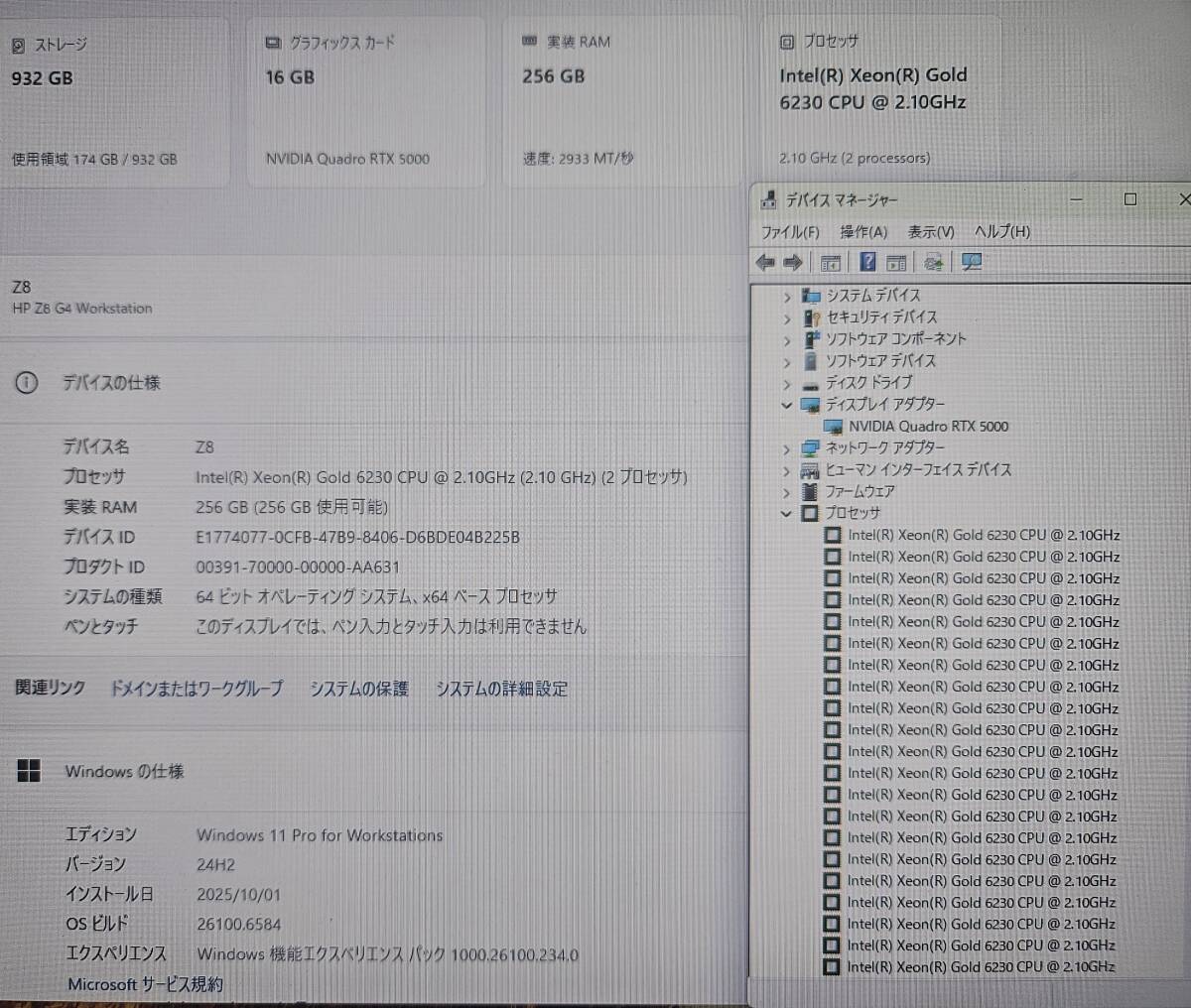Image resolution: width=1191 pixels, height=1008 pixels.
Task: Collapse the ディスプレイ アダプター node chevron
Action: point(787,406)
